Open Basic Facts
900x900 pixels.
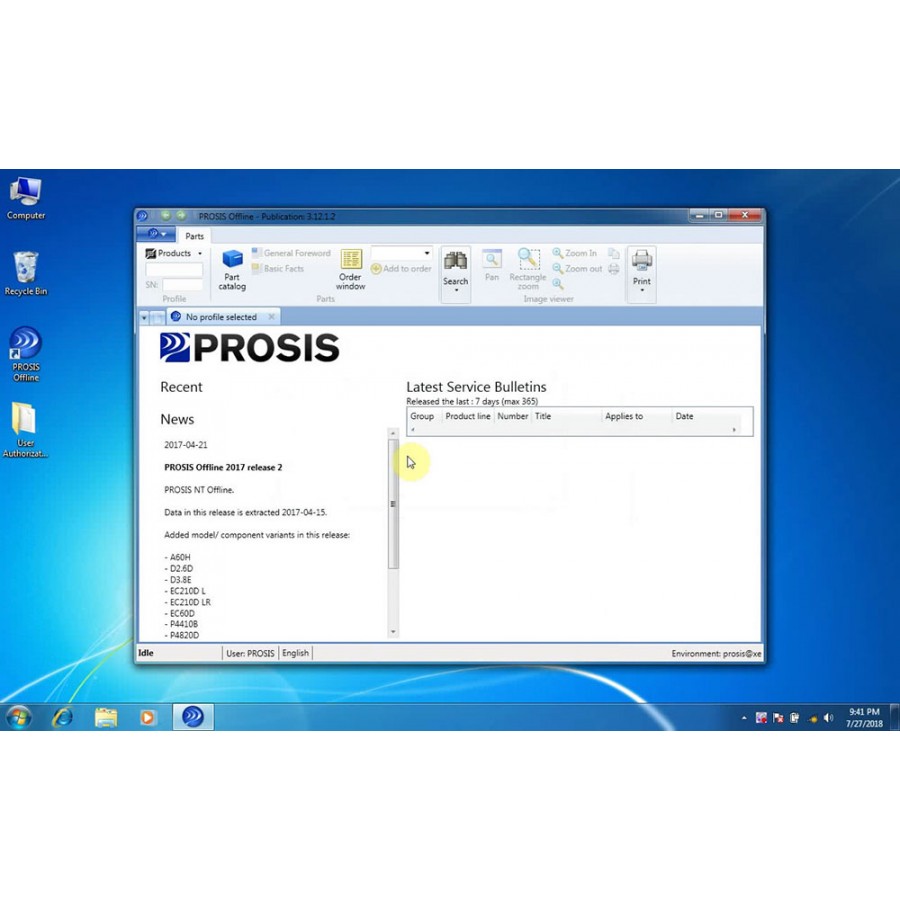[x=278, y=269]
